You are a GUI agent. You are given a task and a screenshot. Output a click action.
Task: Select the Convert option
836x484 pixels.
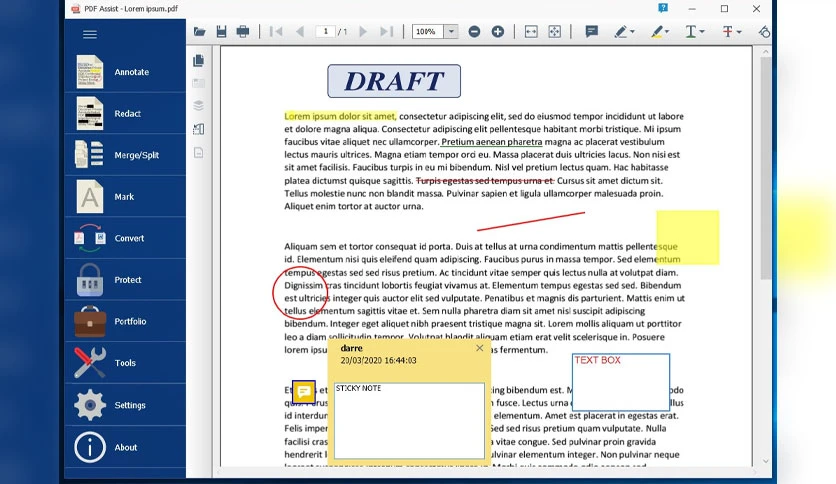[x=125, y=238]
